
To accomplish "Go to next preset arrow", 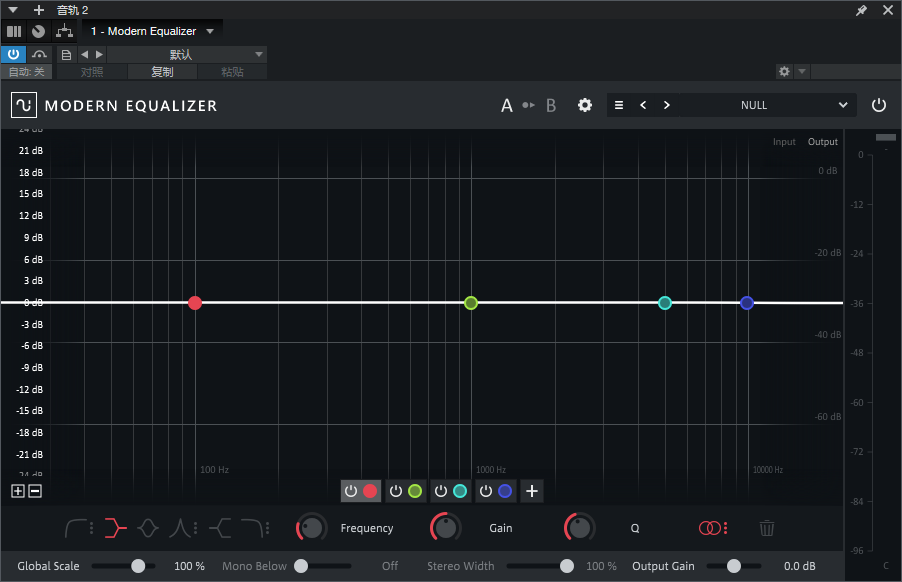I will [x=667, y=105].
